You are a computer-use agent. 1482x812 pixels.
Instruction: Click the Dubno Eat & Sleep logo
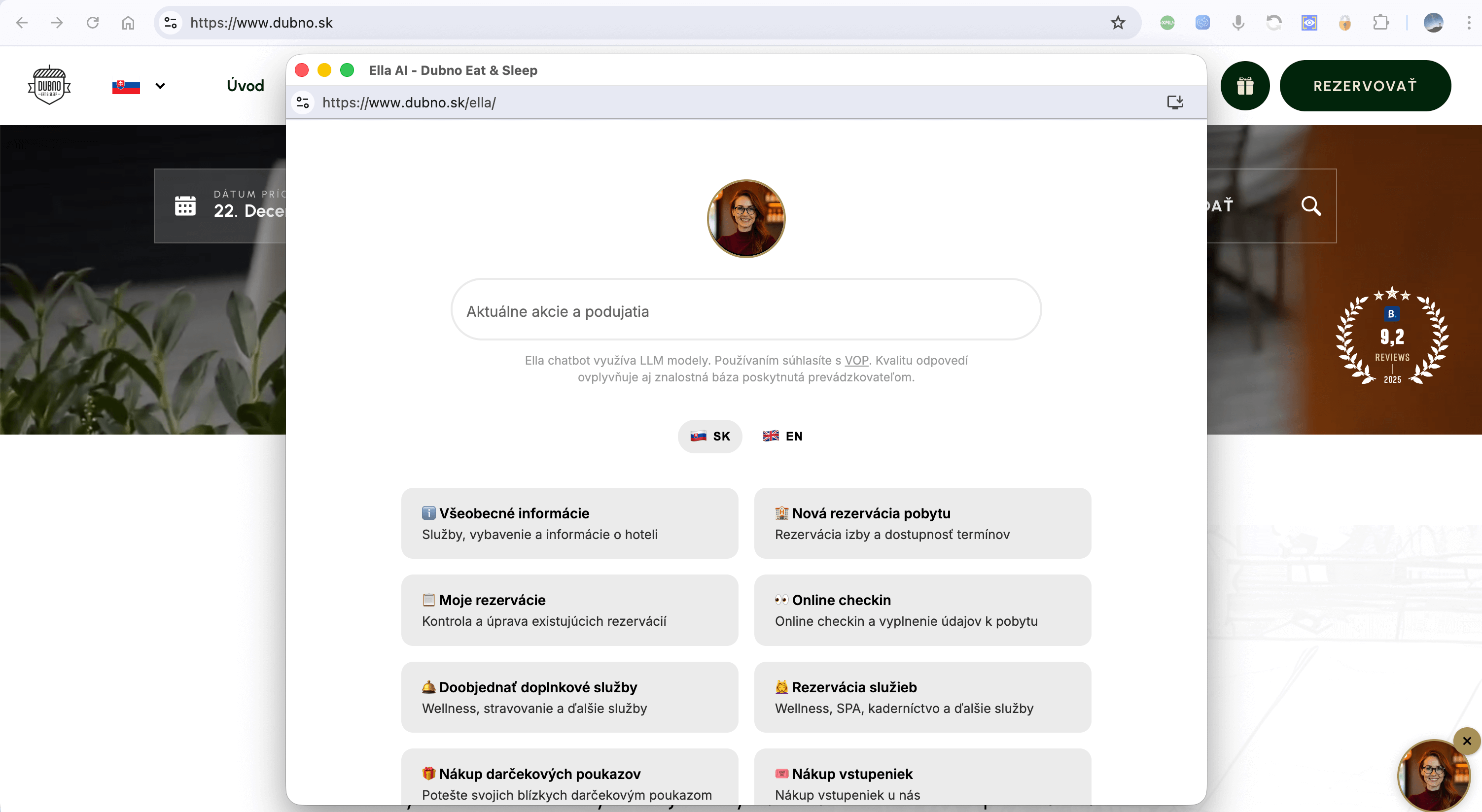tap(49, 86)
